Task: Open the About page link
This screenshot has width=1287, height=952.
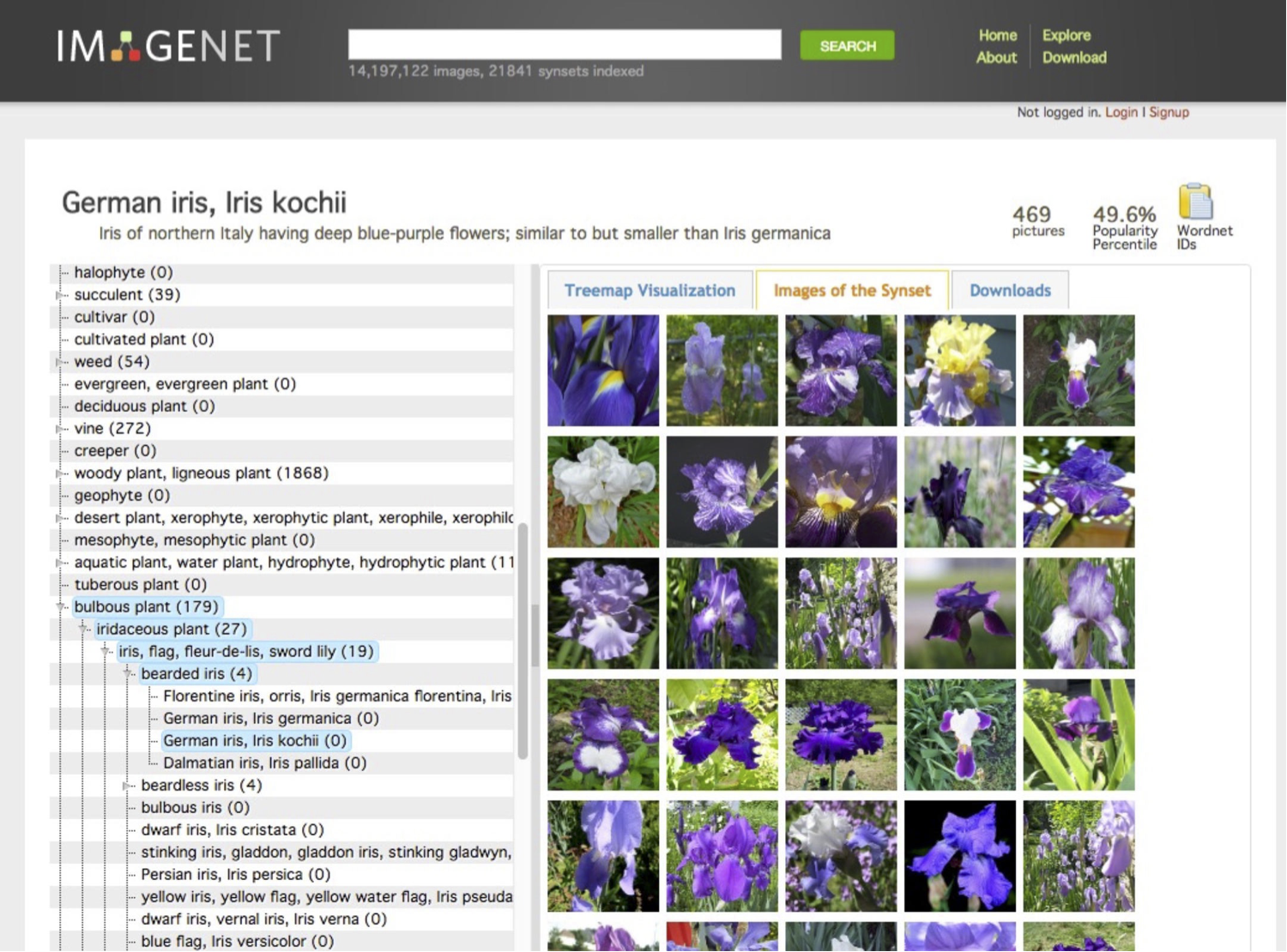Action: point(996,57)
